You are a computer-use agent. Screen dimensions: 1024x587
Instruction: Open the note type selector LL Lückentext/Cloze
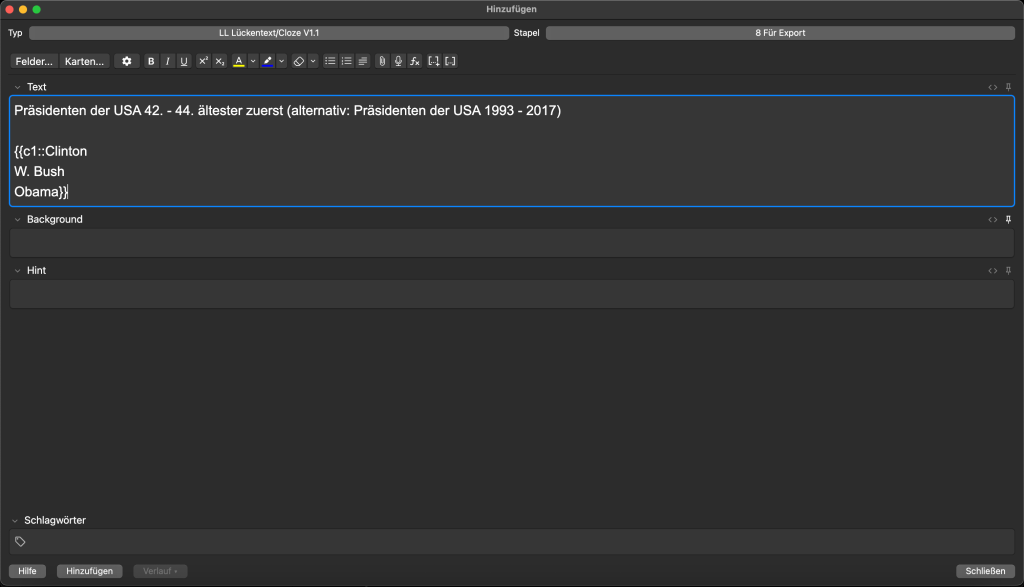tap(268, 33)
